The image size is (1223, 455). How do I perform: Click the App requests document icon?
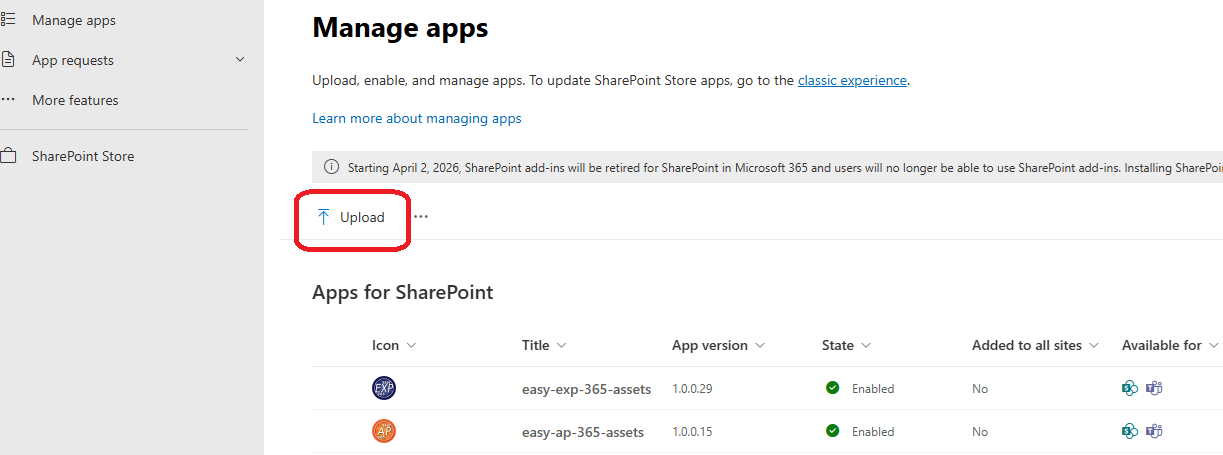point(8,60)
